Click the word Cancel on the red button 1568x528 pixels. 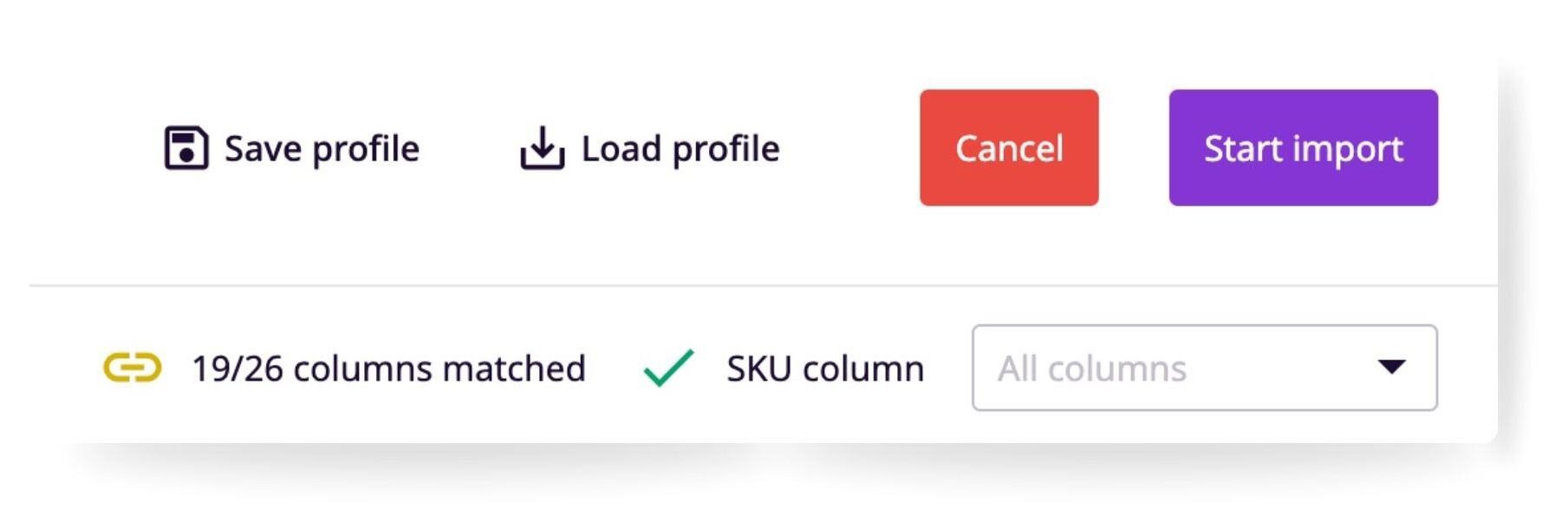(x=1009, y=148)
